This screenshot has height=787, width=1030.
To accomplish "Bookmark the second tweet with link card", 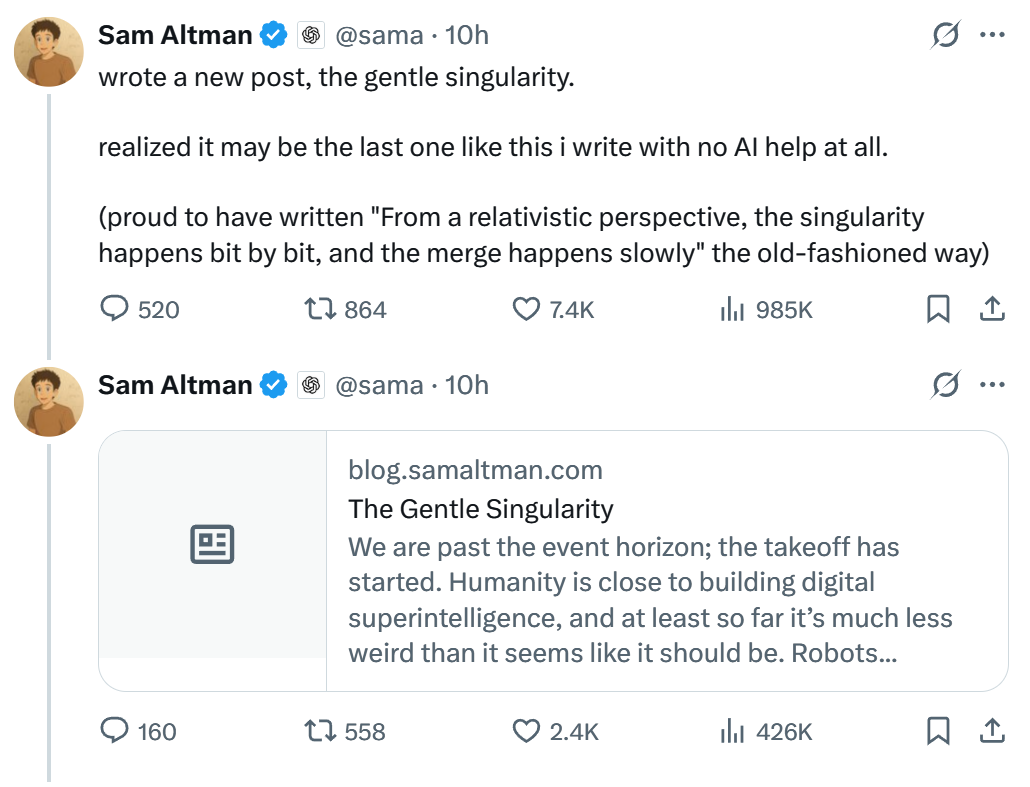I will 938,732.
